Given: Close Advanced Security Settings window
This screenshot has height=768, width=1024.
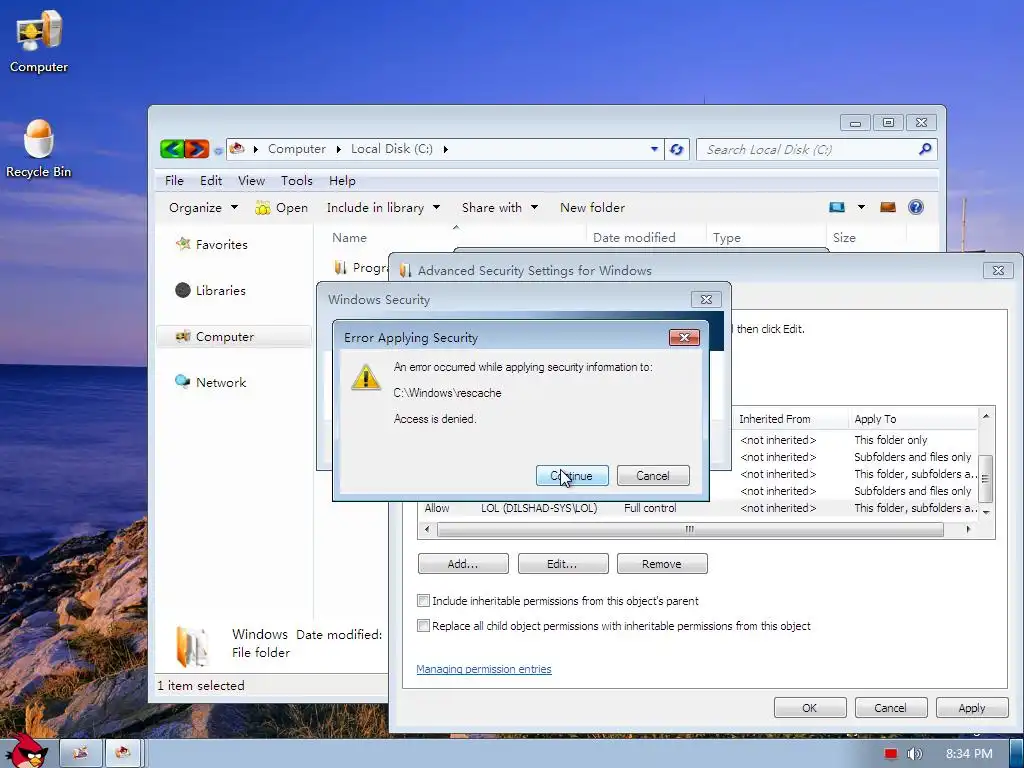Looking at the screenshot, I should click(998, 270).
